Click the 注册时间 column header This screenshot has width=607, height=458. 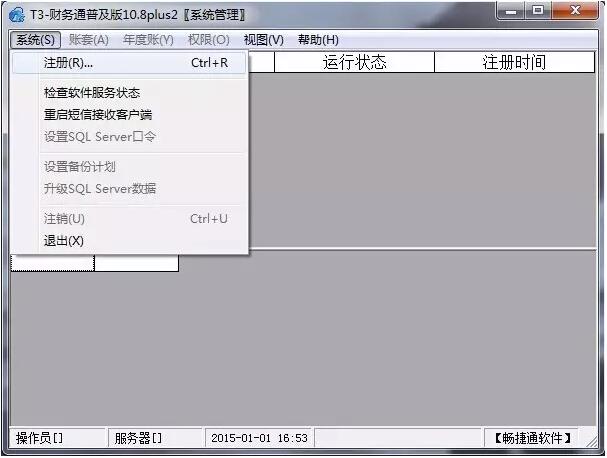tap(514, 62)
